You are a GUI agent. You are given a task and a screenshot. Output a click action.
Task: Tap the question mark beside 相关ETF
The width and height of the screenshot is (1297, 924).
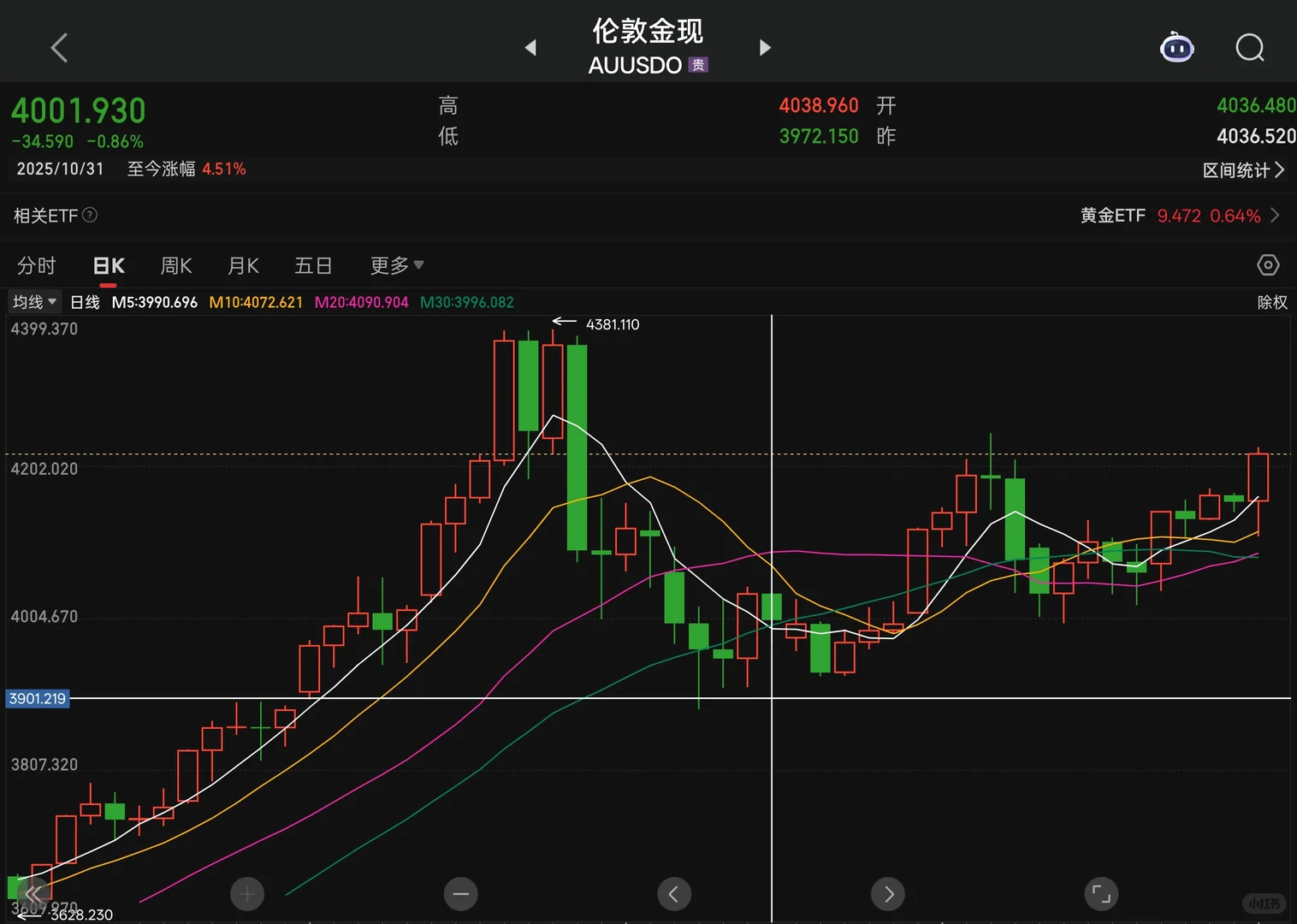pyautogui.click(x=90, y=215)
